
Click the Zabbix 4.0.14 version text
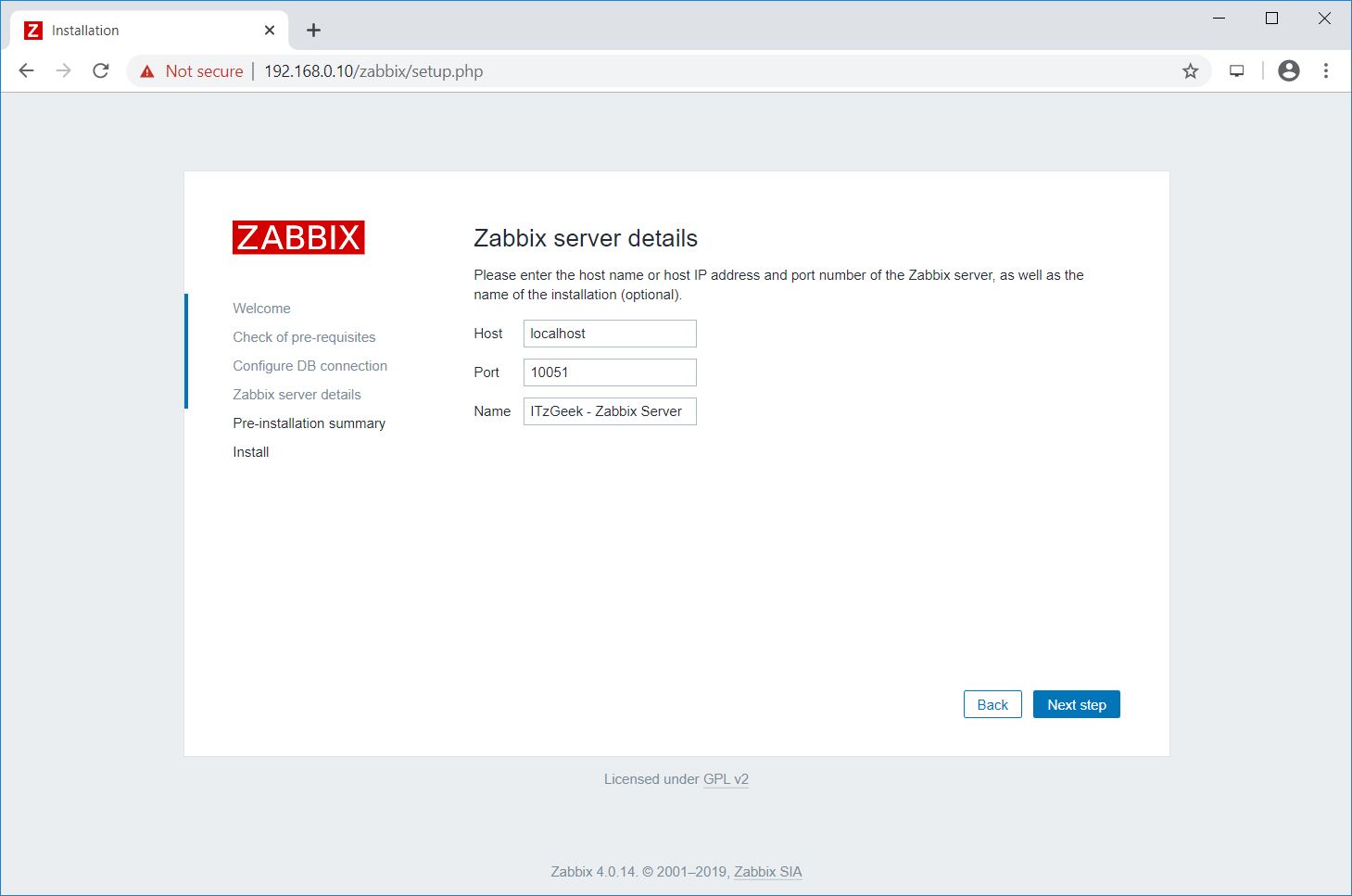(593, 872)
